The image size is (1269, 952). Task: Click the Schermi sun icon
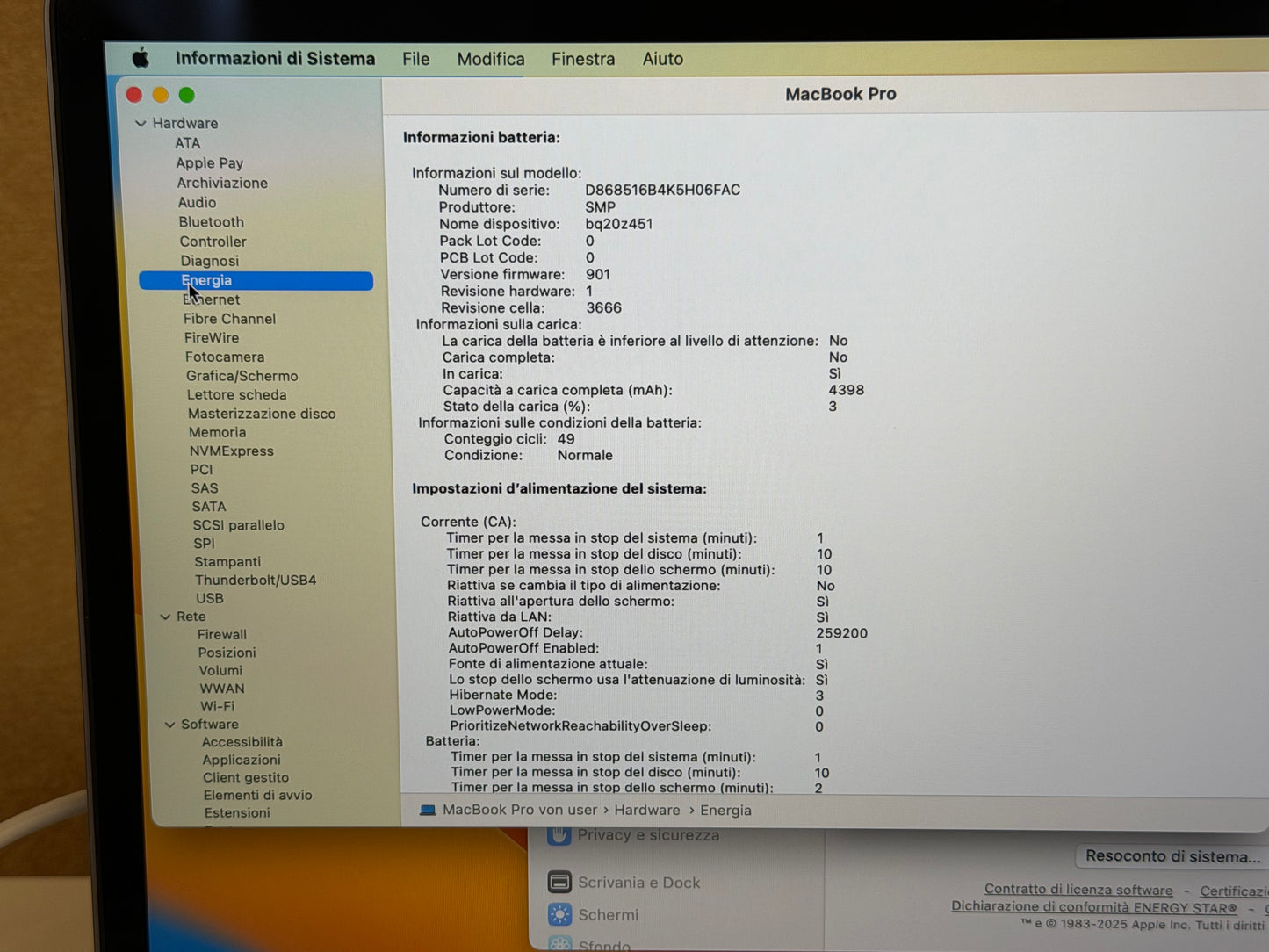point(559,914)
